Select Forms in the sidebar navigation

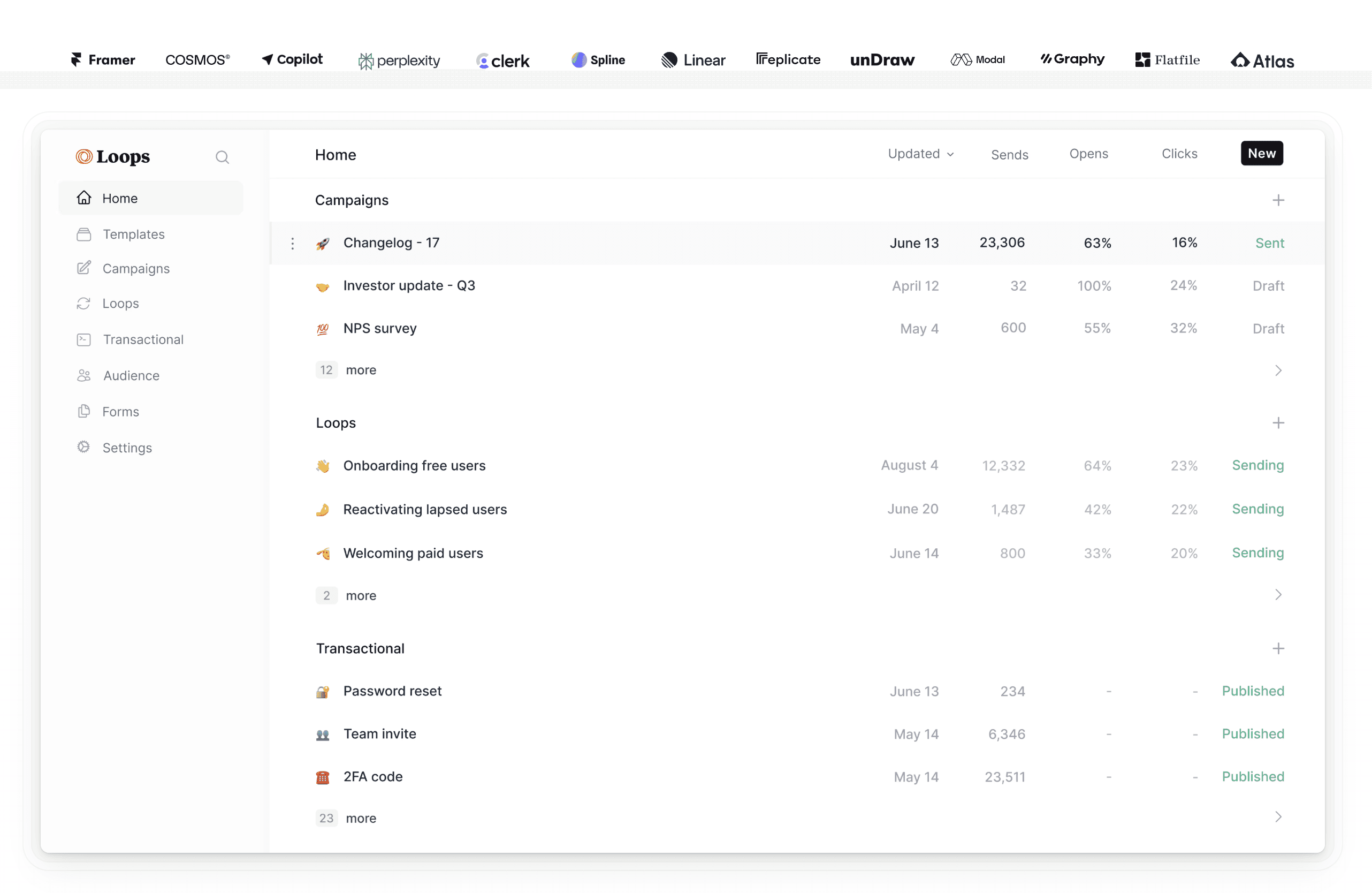120,411
